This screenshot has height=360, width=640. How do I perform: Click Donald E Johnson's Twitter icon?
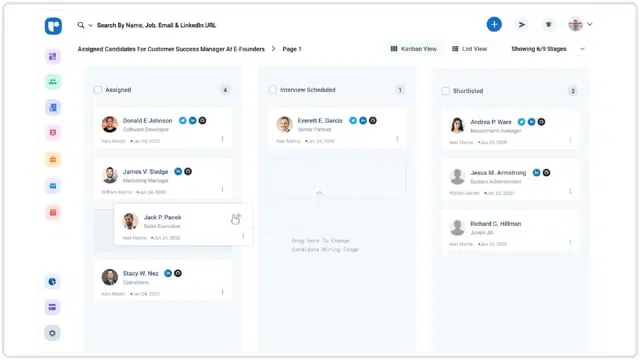click(x=183, y=120)
